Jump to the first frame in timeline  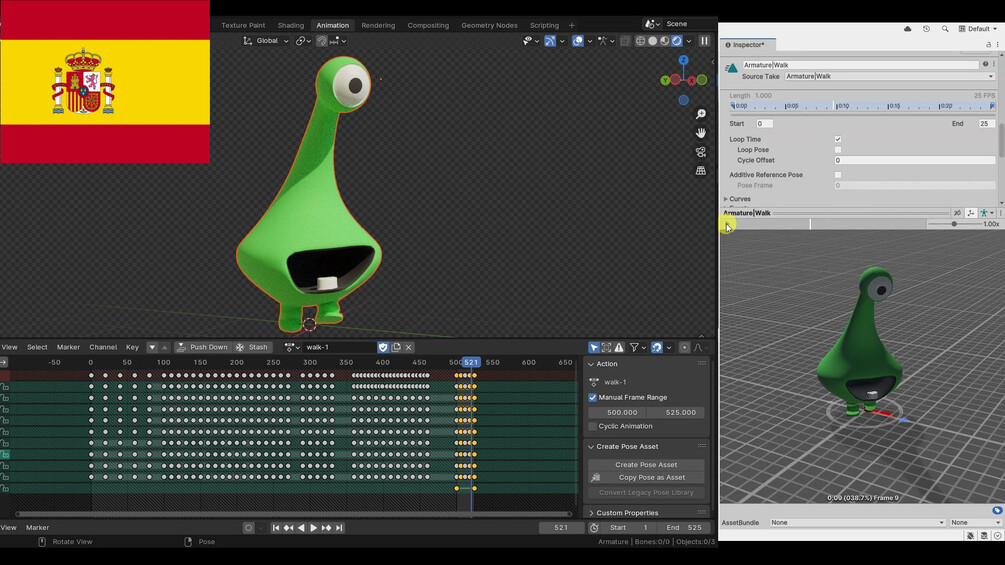tap(276, 528)
